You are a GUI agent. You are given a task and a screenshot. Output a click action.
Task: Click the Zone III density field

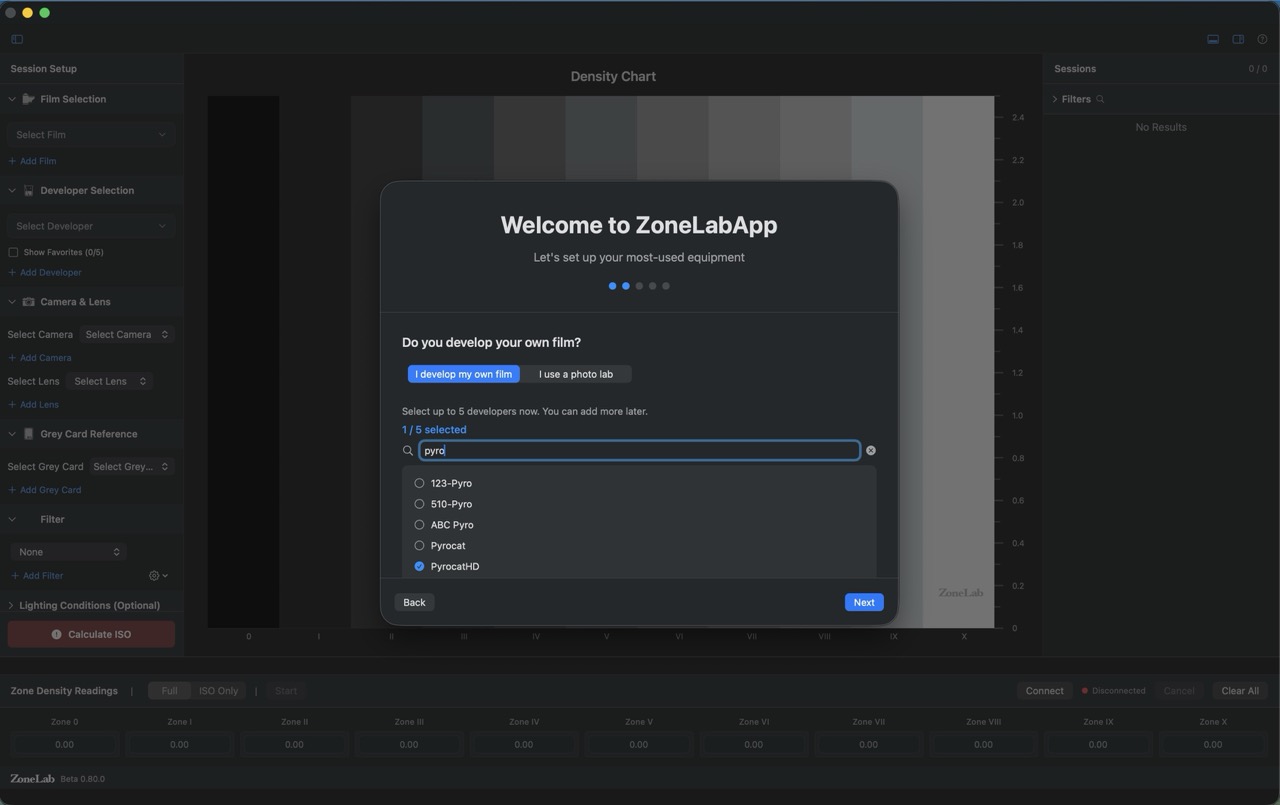click(x=409, y=744)
